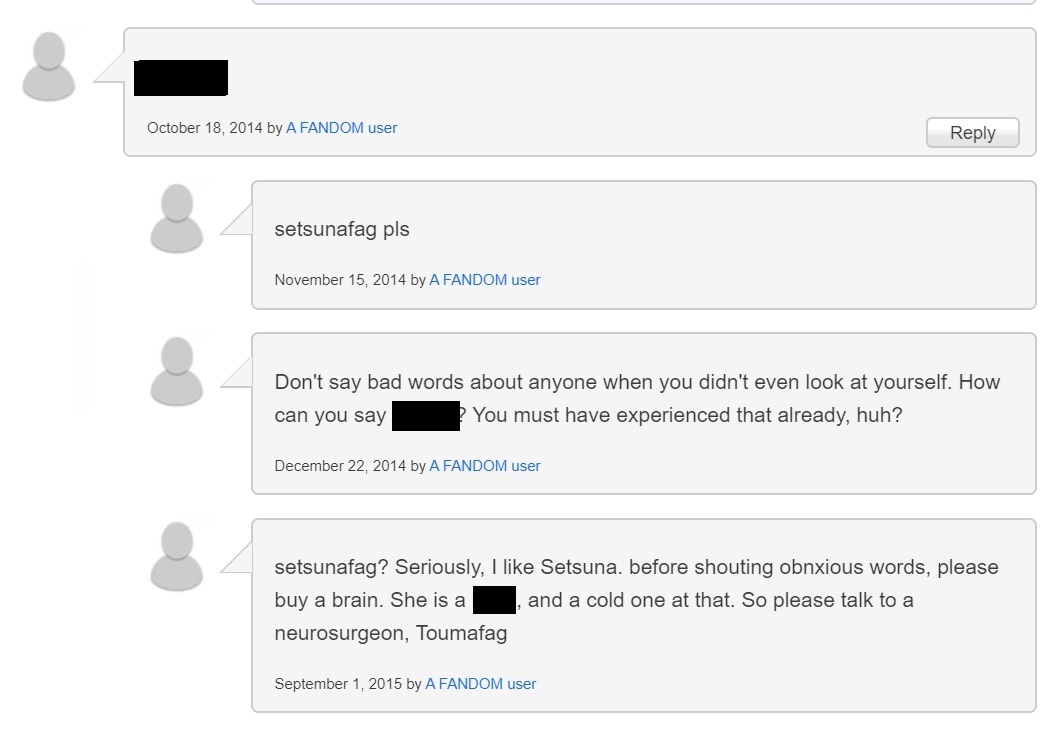Viewport: 1052px width, 730px height.
Task: Click the "October 18, 2014" timestamp
Action: coord(204,128)
